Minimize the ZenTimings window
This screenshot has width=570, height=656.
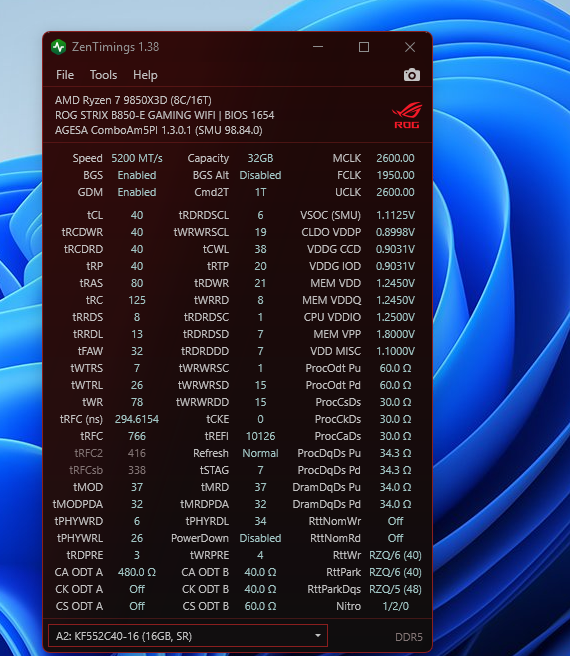click(318, 47)
